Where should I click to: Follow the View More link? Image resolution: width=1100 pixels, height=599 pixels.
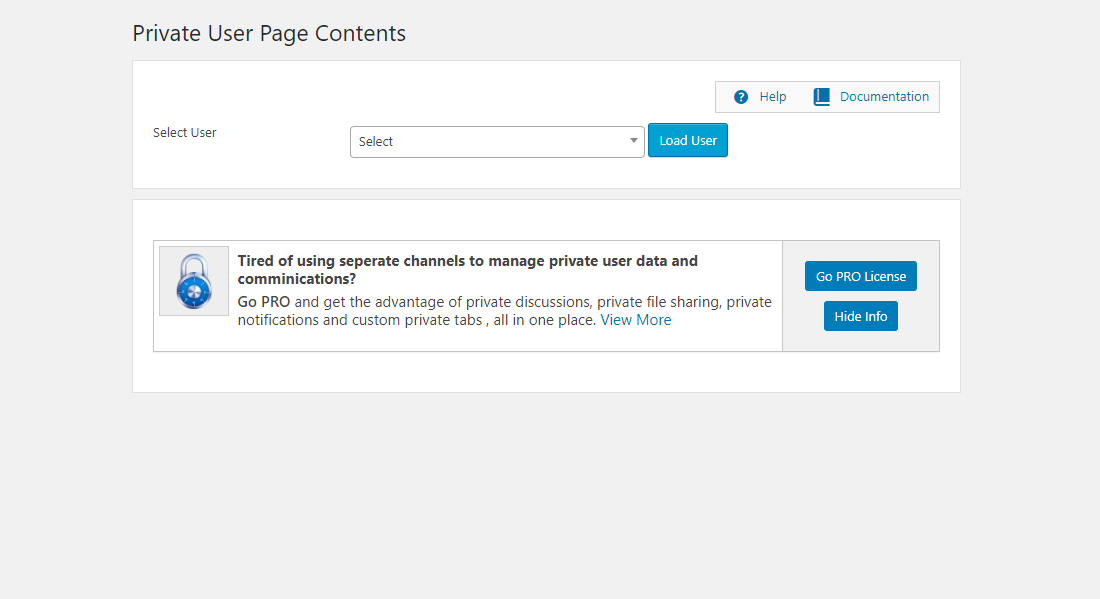click(x=635, y=320)
